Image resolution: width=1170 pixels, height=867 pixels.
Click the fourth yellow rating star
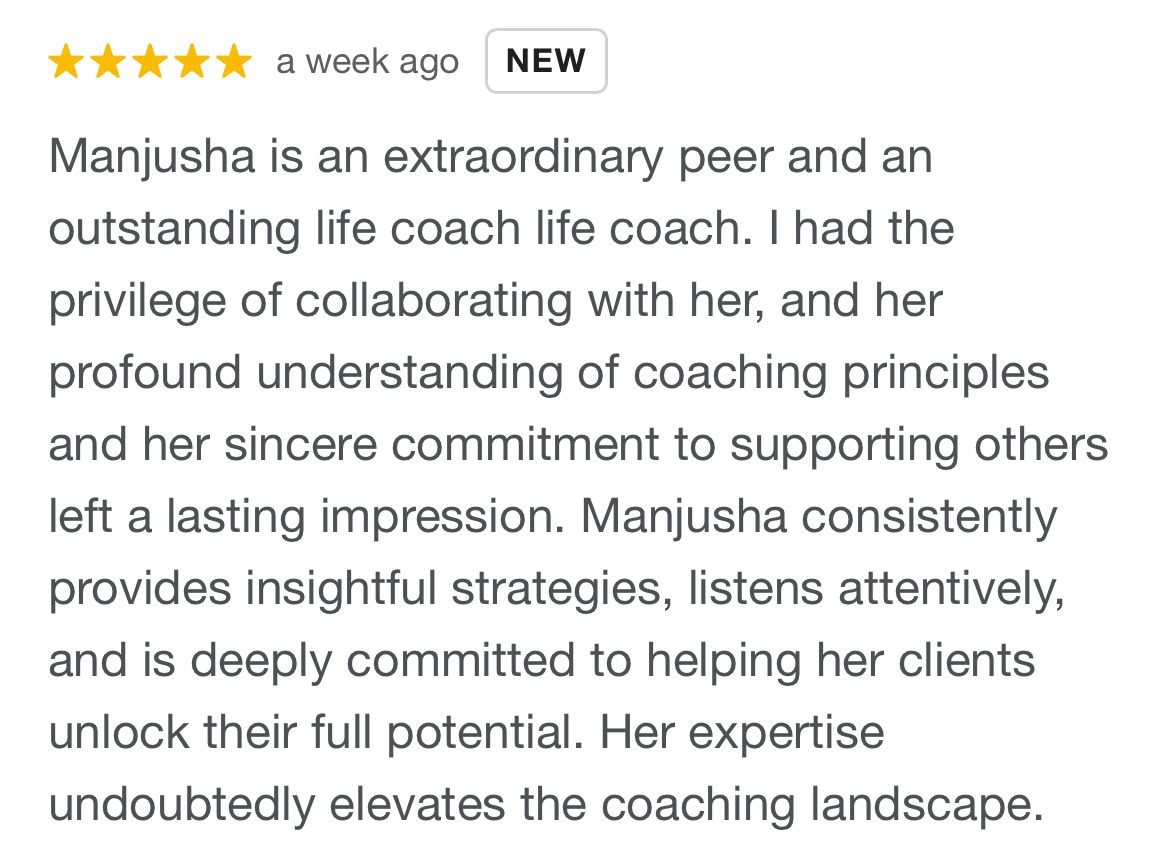coord(193,61)
